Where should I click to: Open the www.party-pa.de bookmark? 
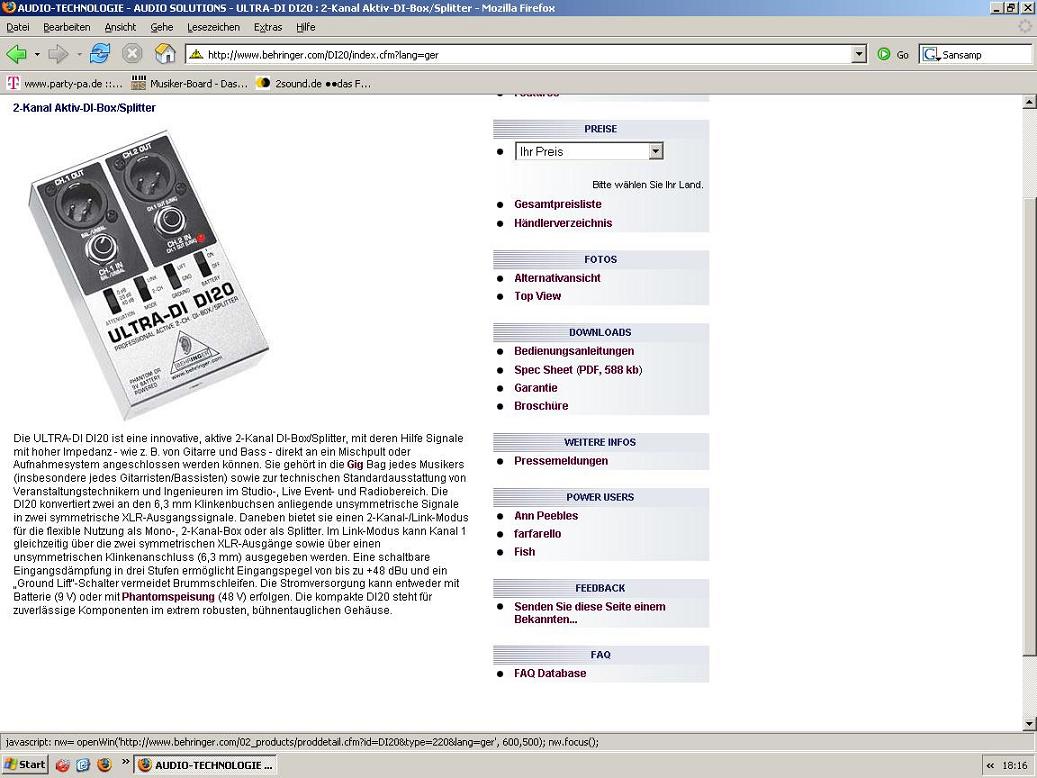pyautogui.click(x=65, y=83)
